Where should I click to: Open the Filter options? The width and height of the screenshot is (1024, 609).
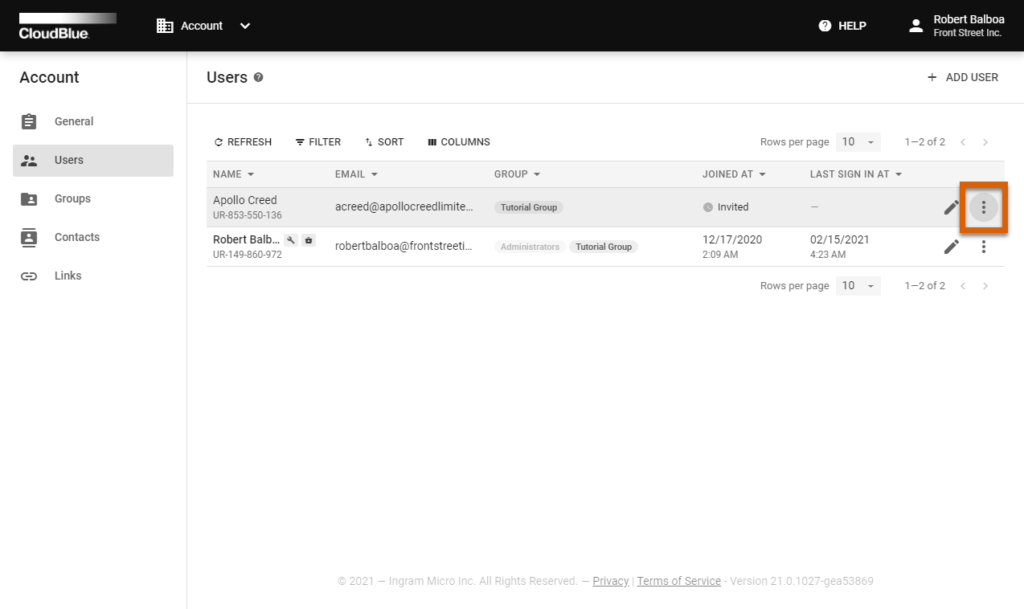point(318,141)
